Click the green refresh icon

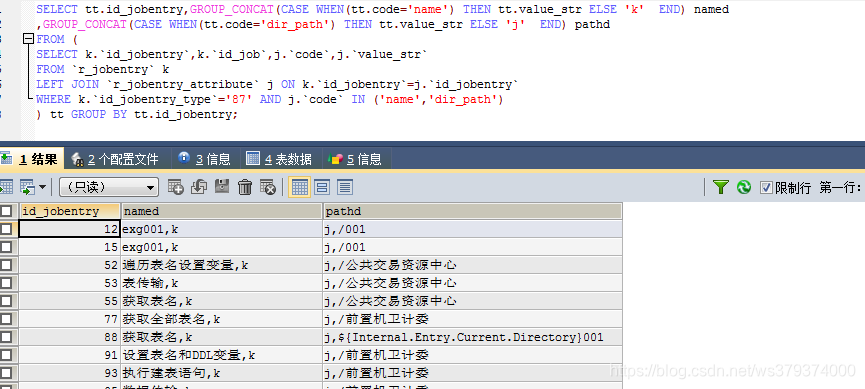pyautogui.click(x=744, y=187)
